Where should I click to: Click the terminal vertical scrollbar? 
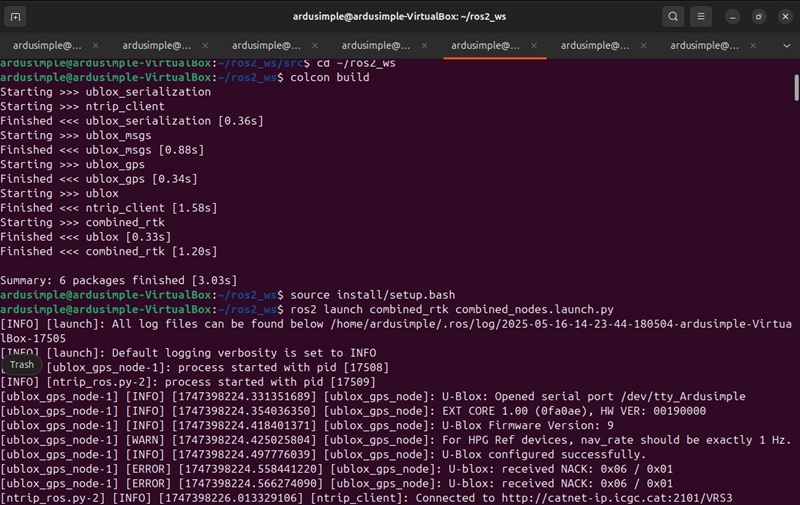[x=795, y=85]
